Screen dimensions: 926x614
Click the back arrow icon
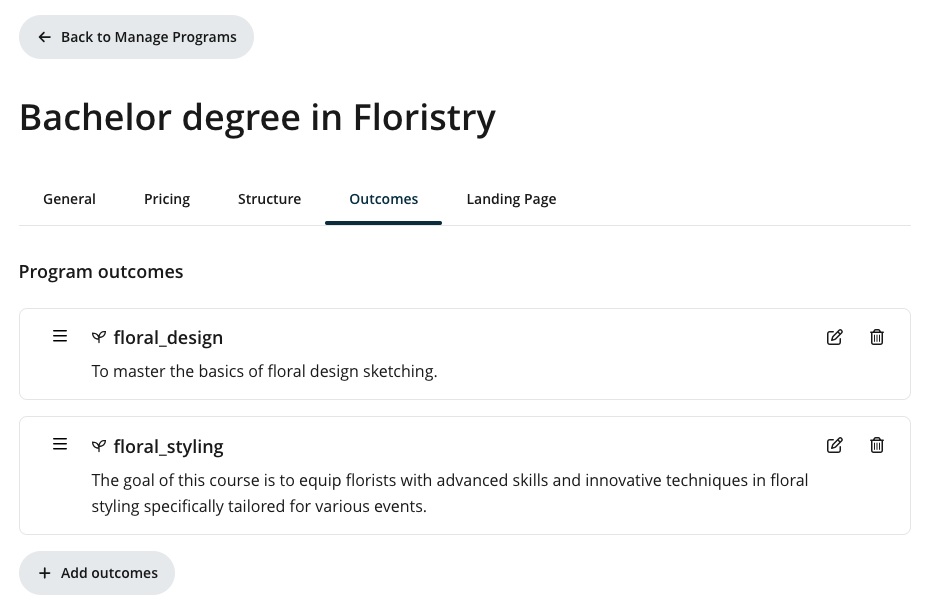(44, 37)
